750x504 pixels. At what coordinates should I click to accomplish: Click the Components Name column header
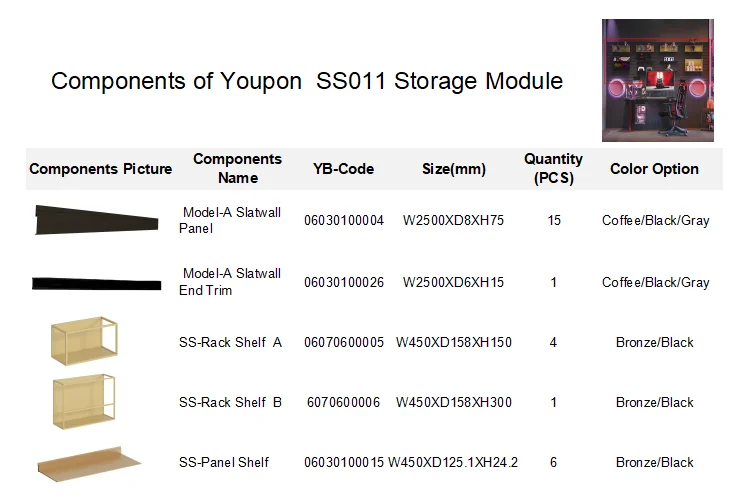click(x=238, y=169)
